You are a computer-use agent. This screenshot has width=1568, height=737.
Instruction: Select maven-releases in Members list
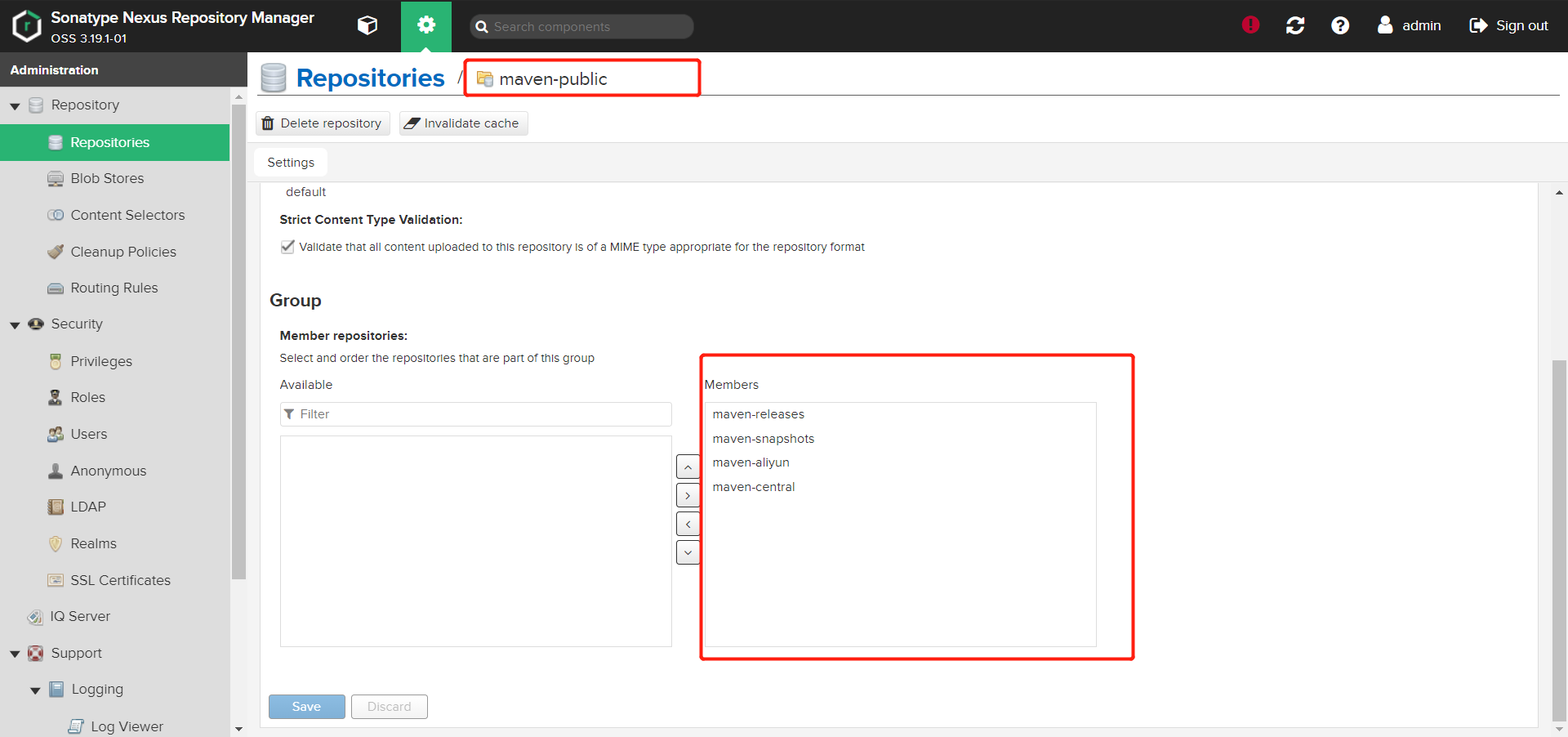[900, 414]
